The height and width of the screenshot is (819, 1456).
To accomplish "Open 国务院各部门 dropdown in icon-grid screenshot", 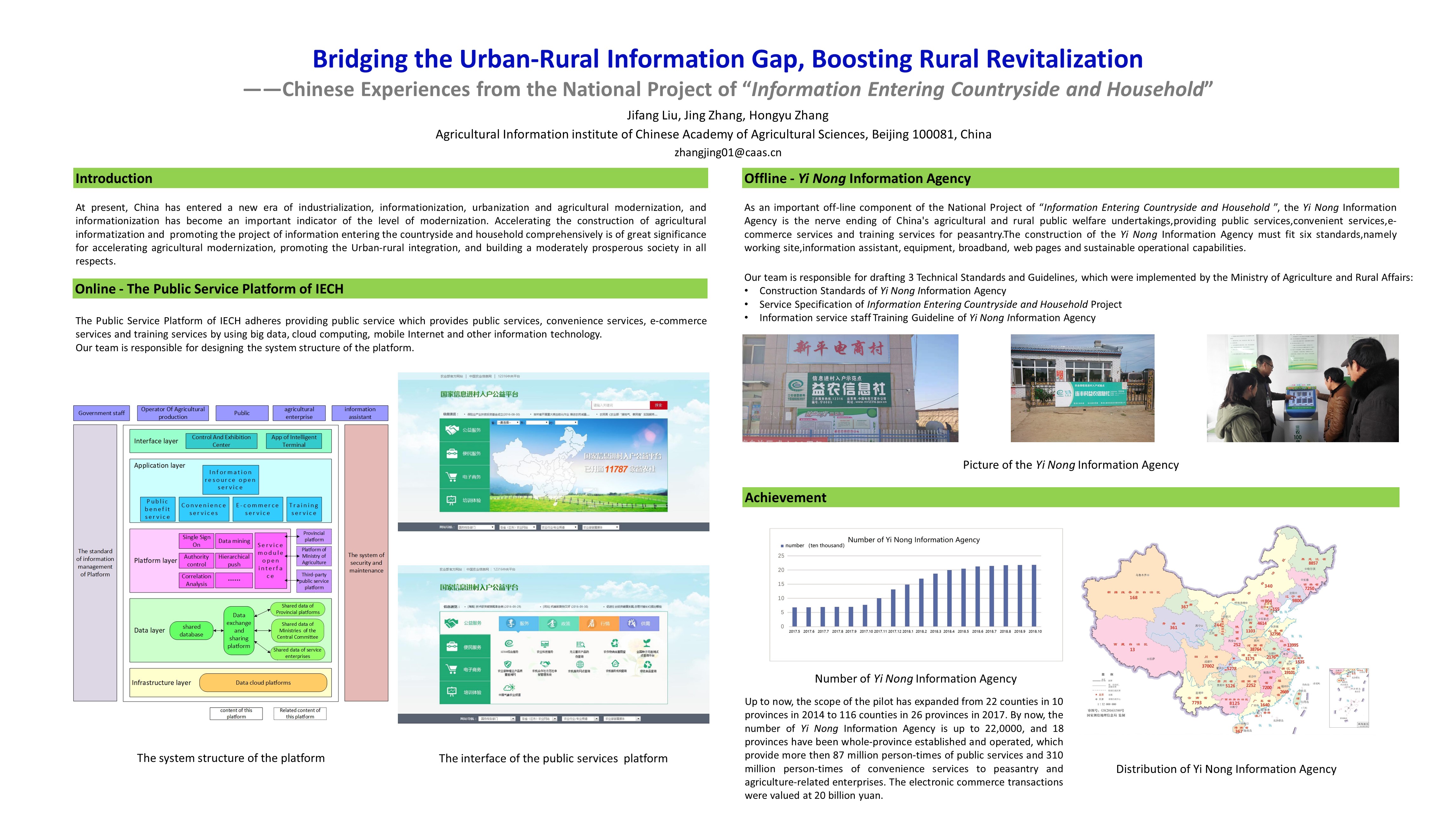I will click(497, 719).
